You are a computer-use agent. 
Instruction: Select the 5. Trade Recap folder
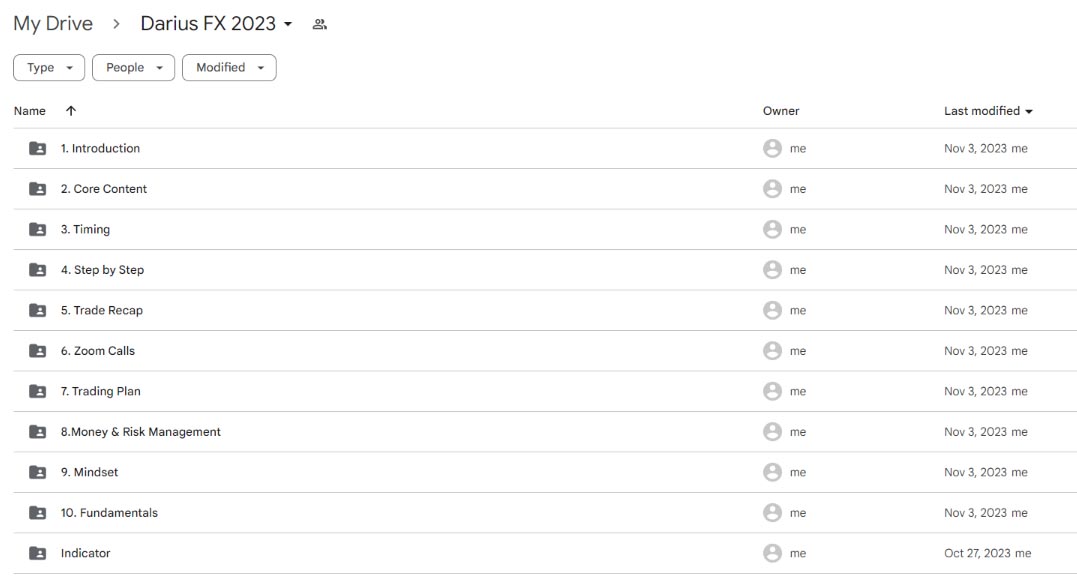click(x=545, y=310)
